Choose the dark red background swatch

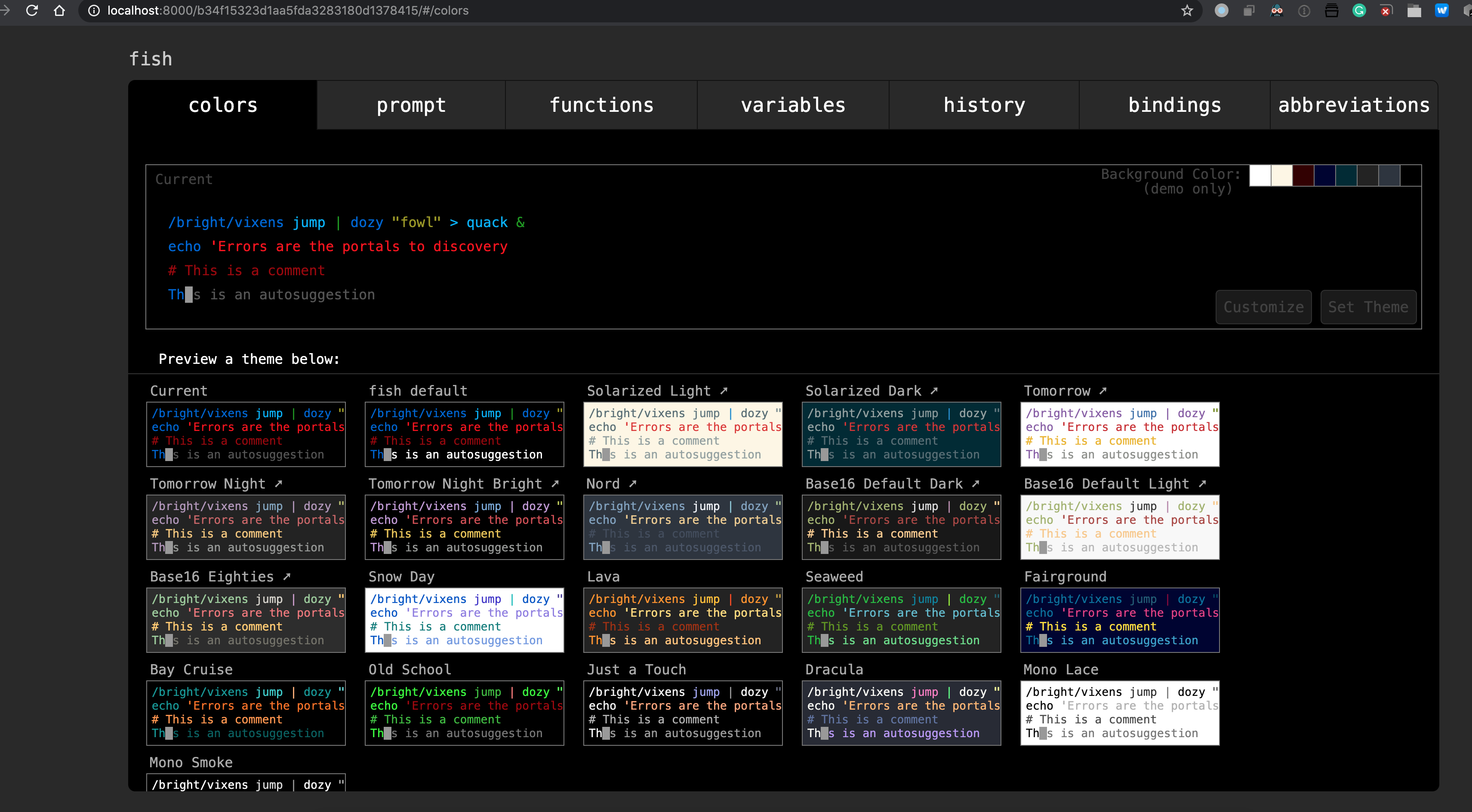pyautogui.click(x=1303, y=175)
